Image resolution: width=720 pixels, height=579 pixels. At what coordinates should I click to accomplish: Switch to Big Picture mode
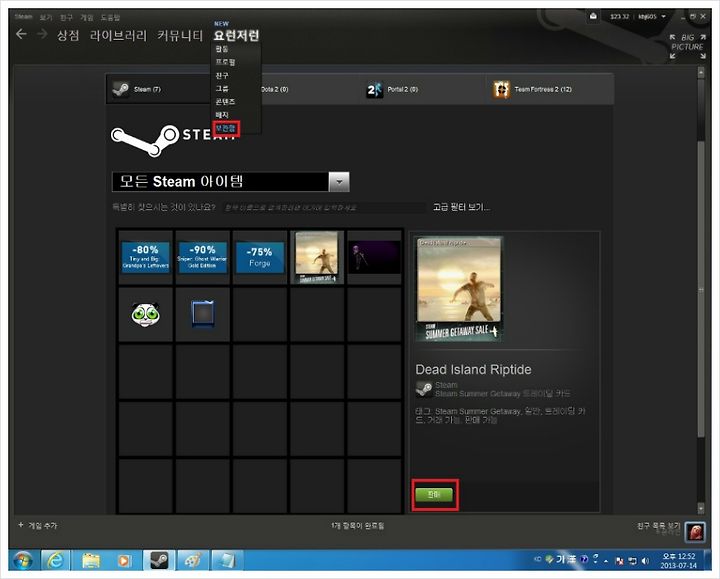pos(687,46)
